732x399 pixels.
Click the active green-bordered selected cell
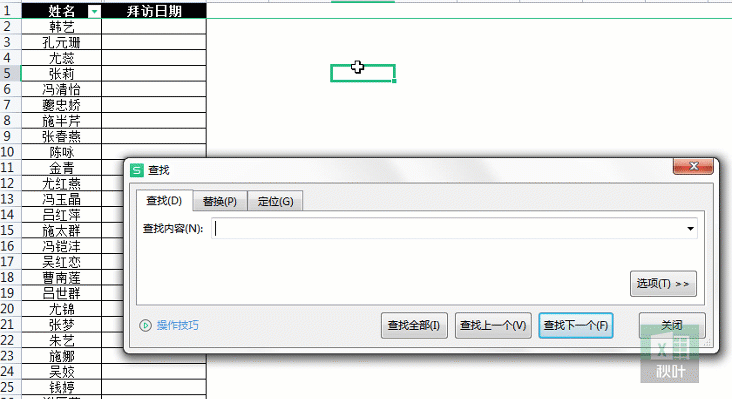click(363, 73)
